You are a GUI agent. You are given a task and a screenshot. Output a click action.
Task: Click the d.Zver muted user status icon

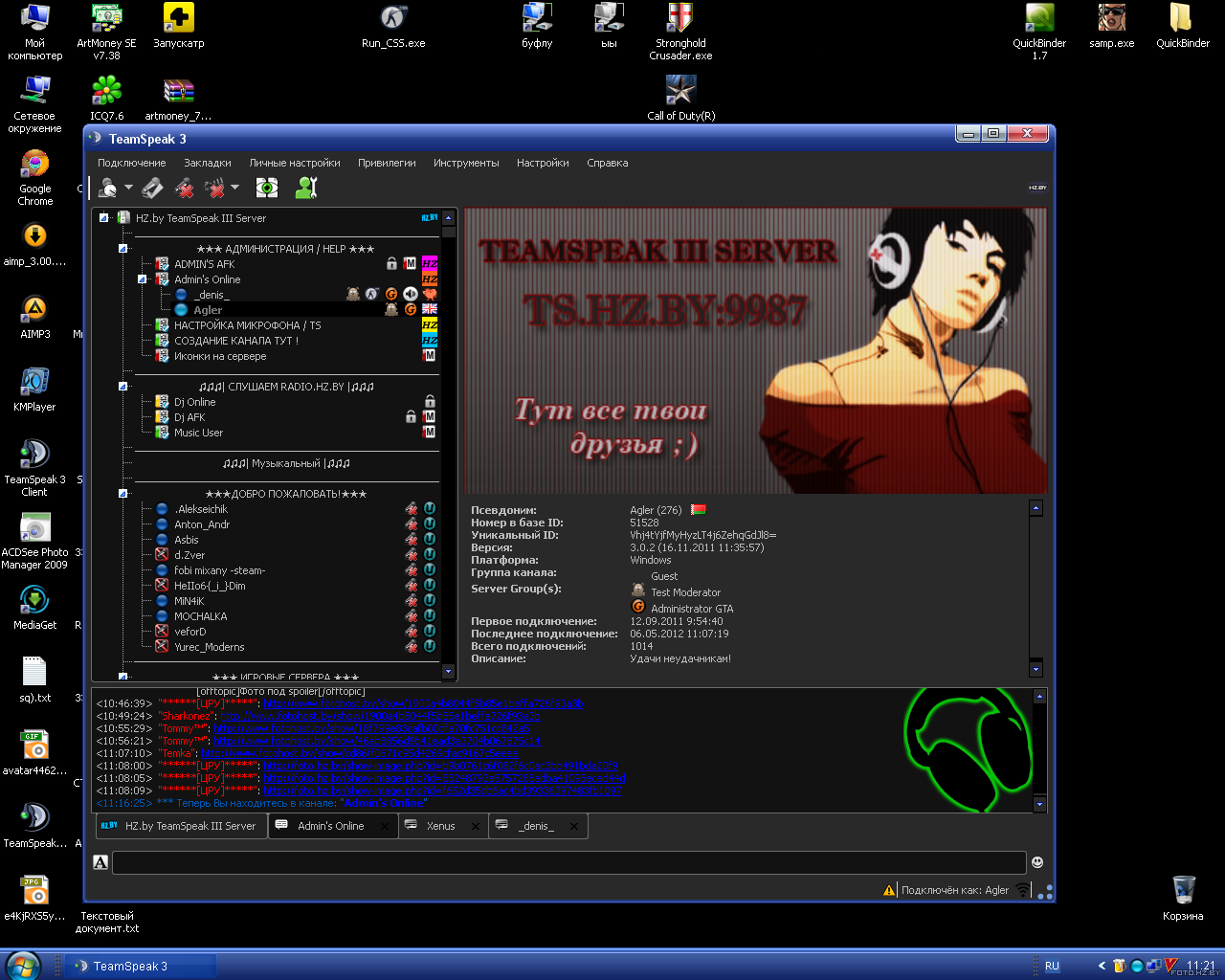click(x=162, y=555)
